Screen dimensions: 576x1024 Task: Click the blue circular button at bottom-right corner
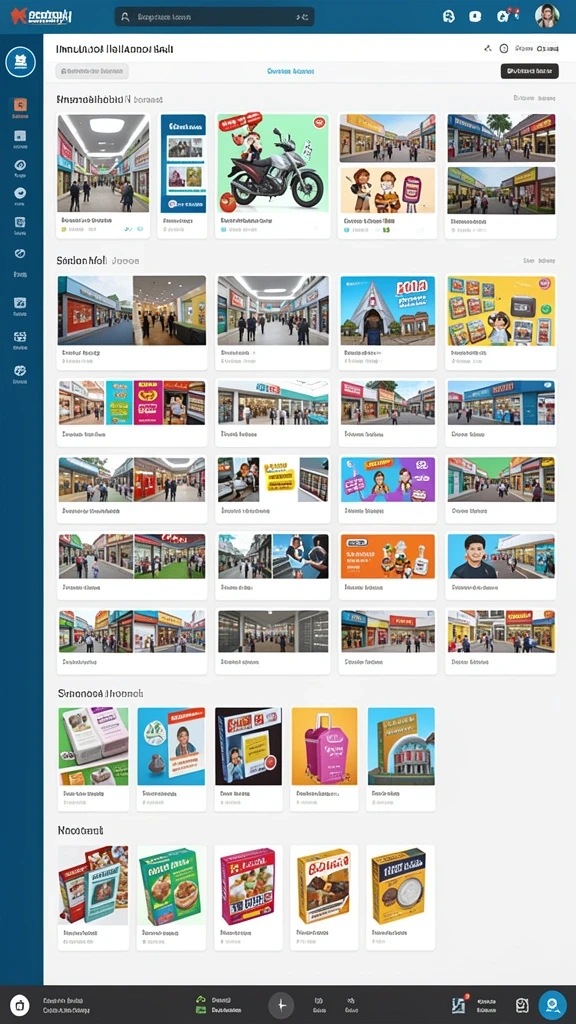pos(552,1004)
